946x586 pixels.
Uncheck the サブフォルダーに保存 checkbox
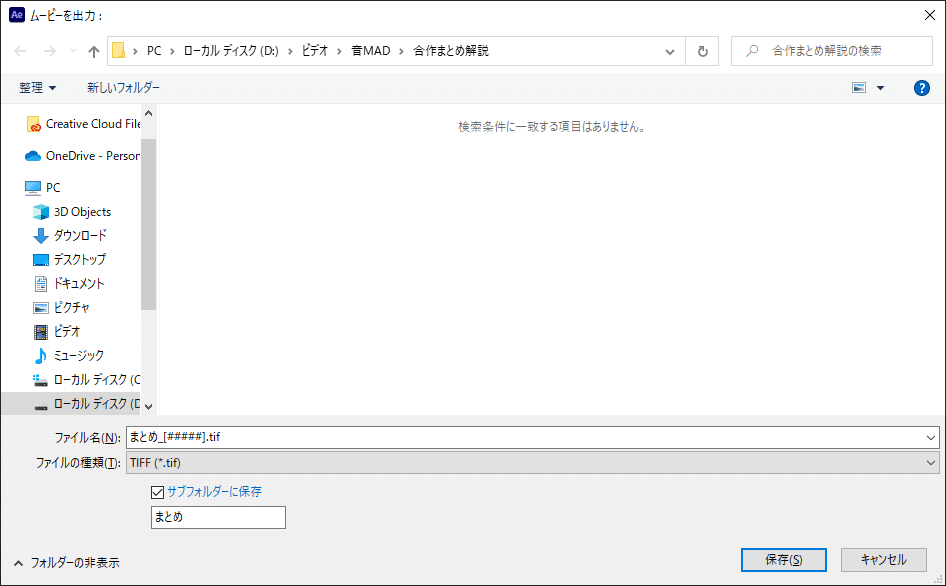[157, 492]
